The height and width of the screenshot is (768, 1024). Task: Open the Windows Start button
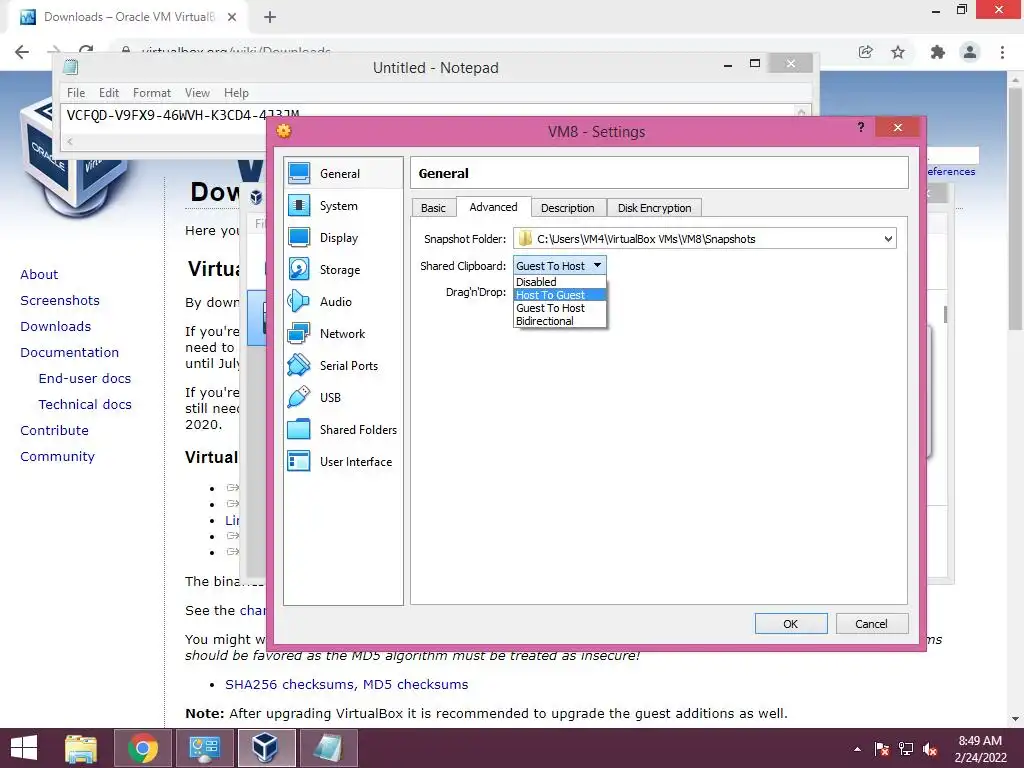24,748
